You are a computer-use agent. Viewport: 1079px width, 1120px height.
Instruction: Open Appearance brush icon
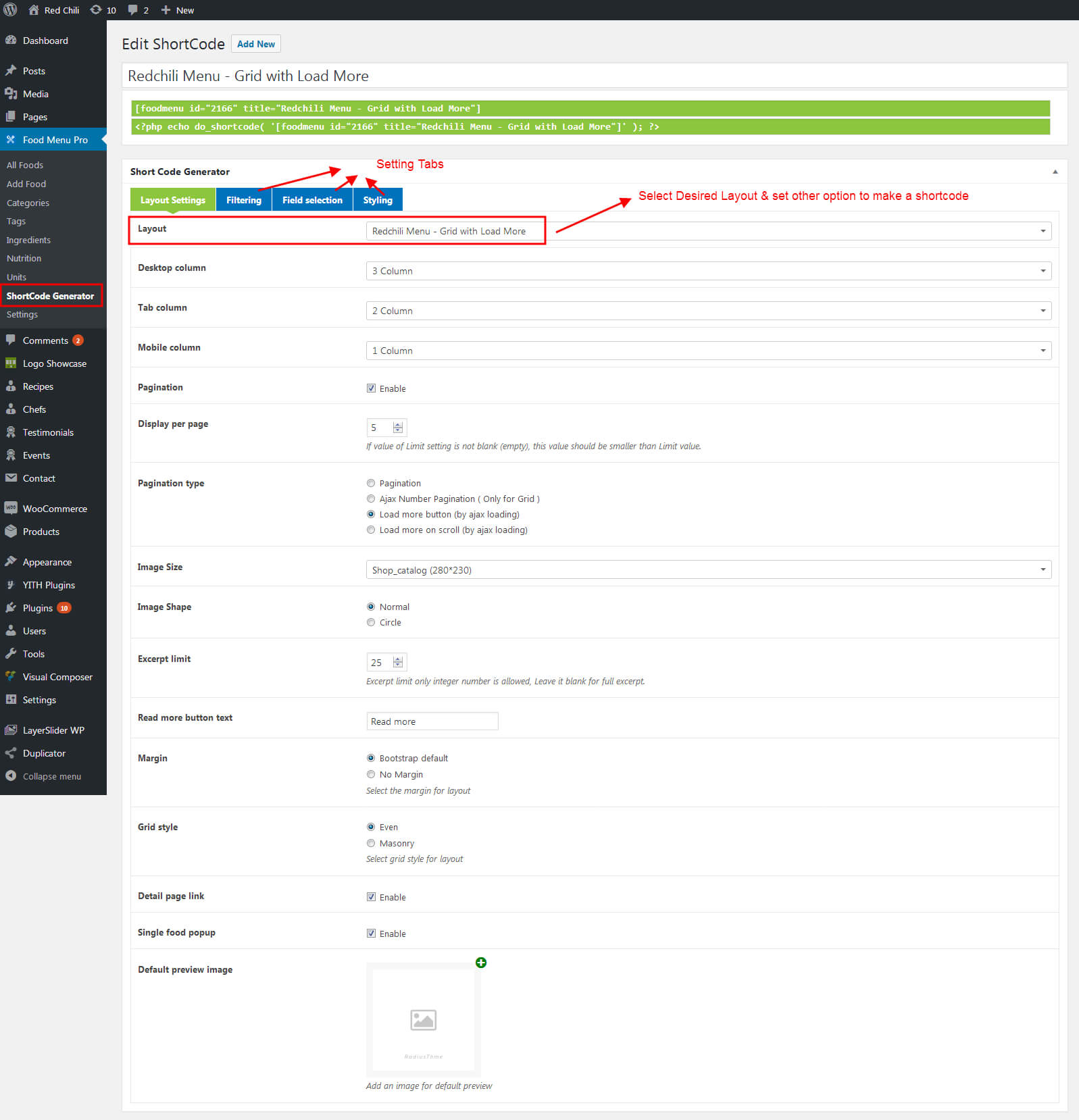[11, 562]
